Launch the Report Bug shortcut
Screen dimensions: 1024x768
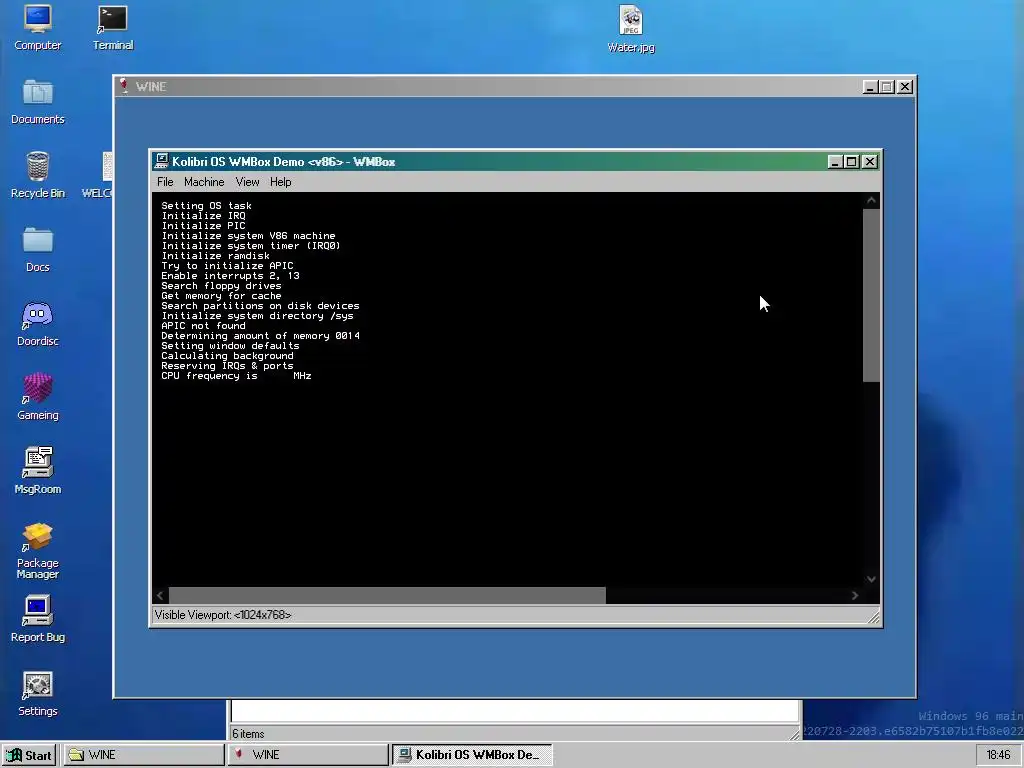(38, 619)
